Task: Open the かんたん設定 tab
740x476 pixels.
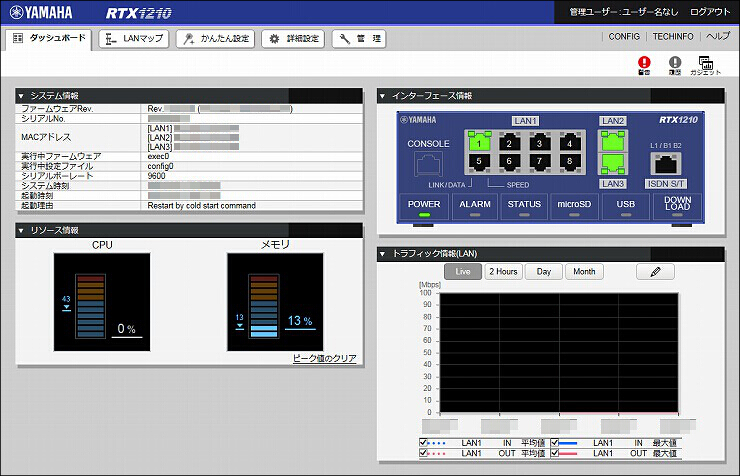Action: pyautogui.click(x=215, y=39)
